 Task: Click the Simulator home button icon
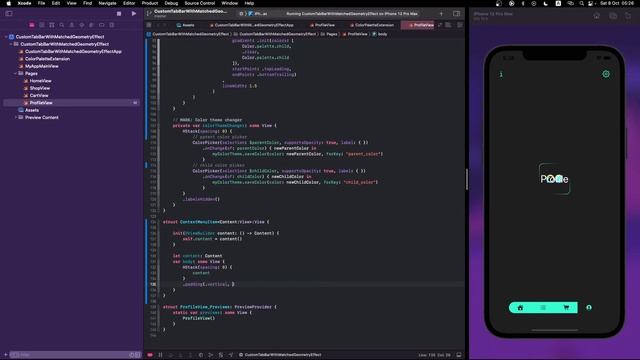597,16
